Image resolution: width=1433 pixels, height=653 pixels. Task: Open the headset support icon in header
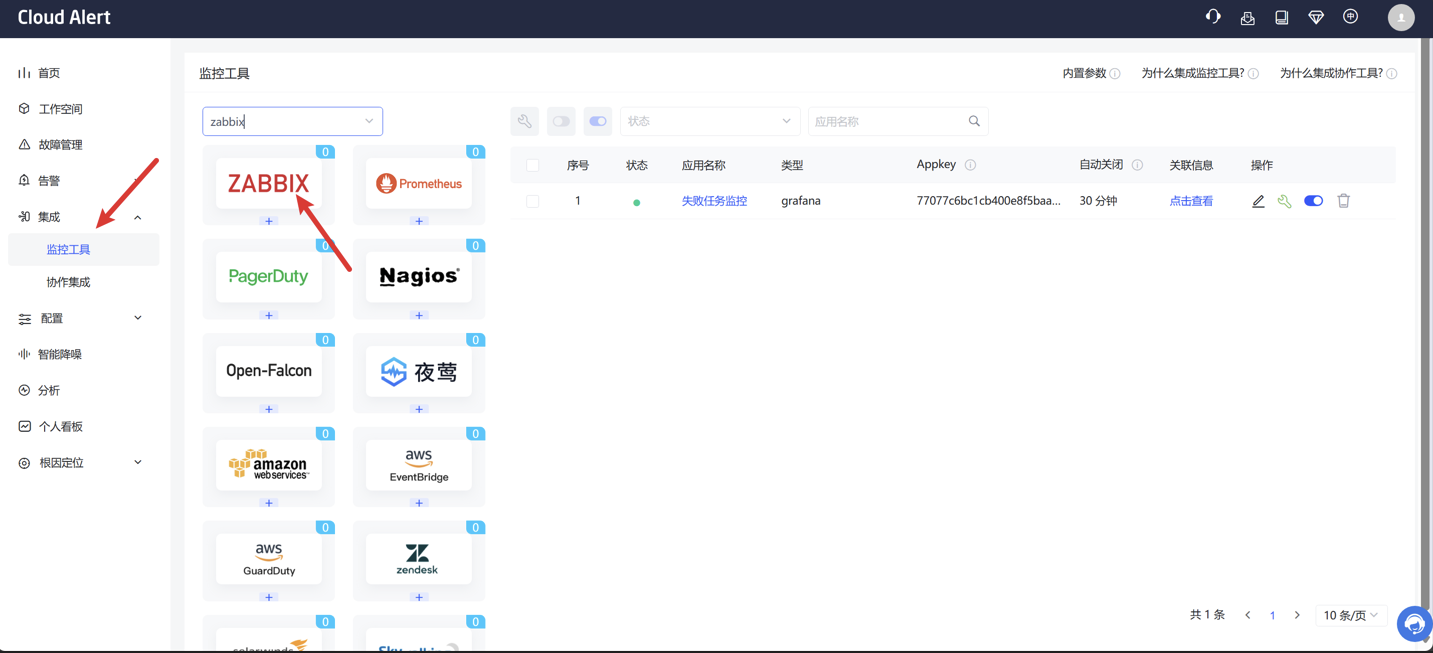click(1213, 17)
